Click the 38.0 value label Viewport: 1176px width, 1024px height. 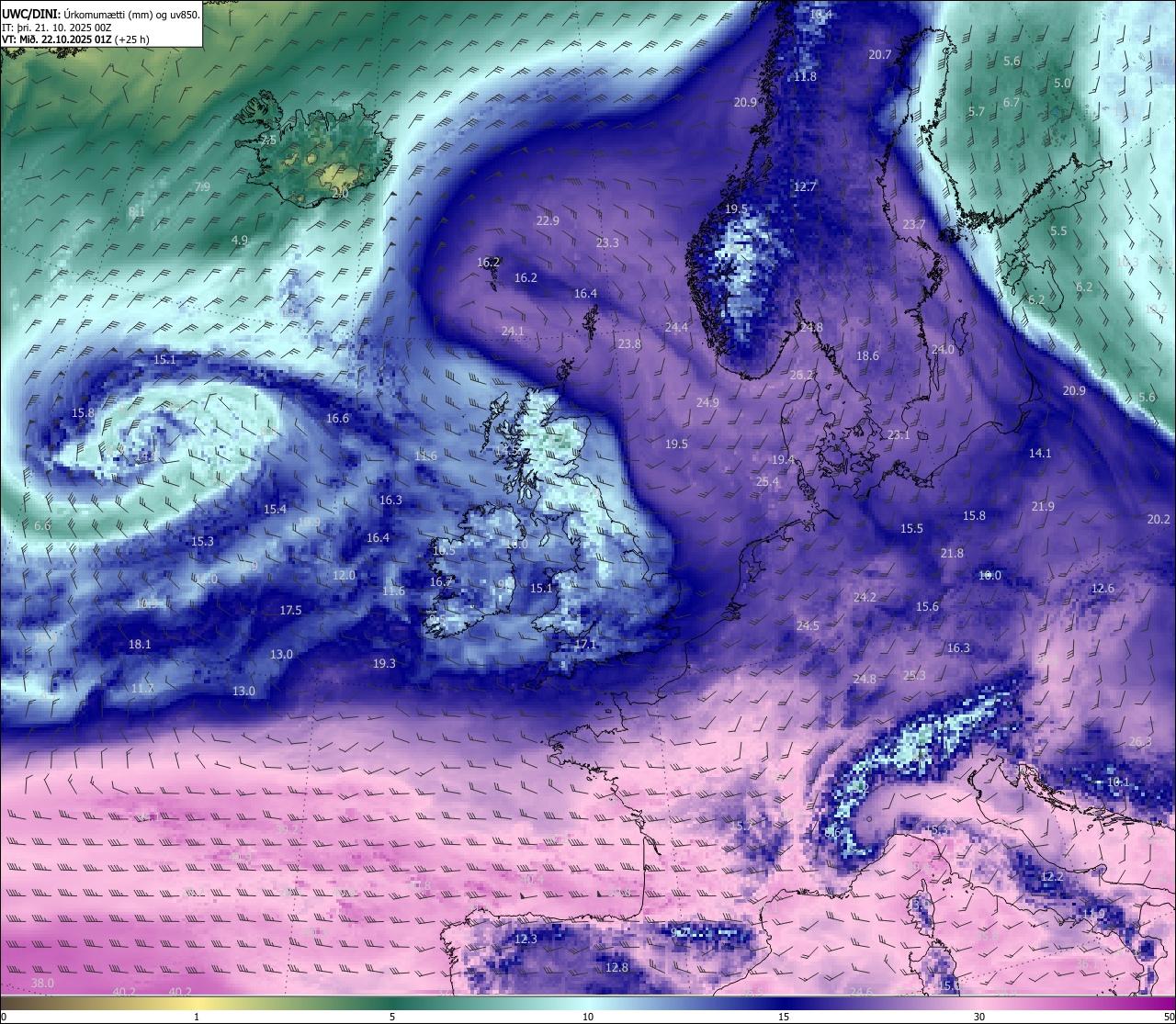point(42,984)
